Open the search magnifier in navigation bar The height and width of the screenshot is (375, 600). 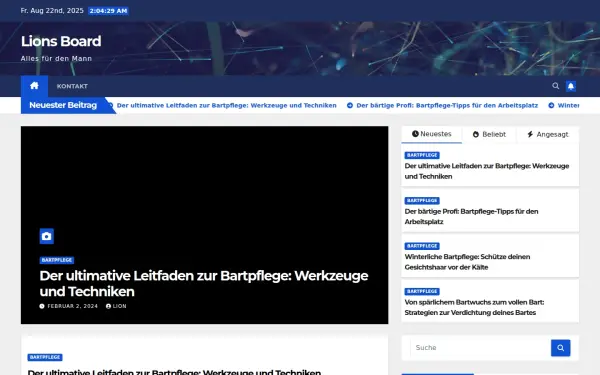click(556, 86)
